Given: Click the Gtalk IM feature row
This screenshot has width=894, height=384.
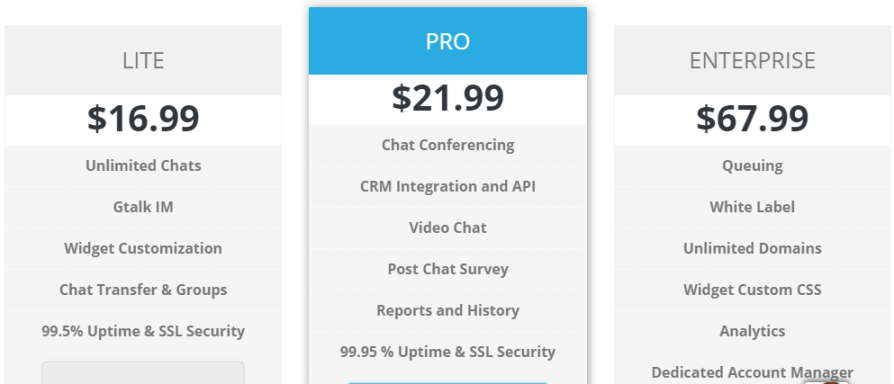Looking at the screenshot, I should click(143, 207).
